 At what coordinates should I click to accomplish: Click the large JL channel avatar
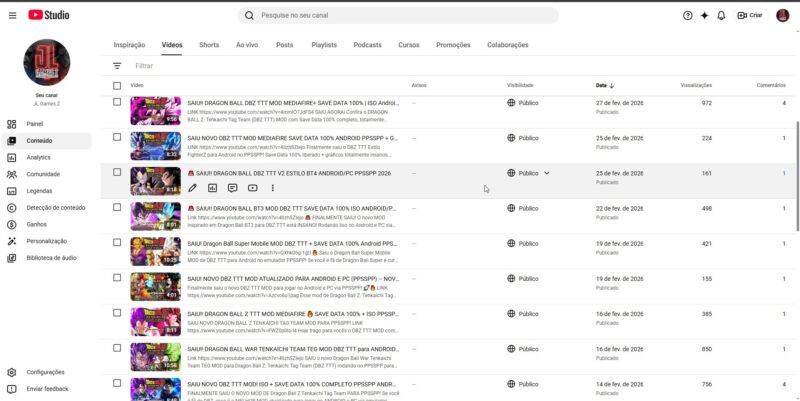(x=46, y=62)
